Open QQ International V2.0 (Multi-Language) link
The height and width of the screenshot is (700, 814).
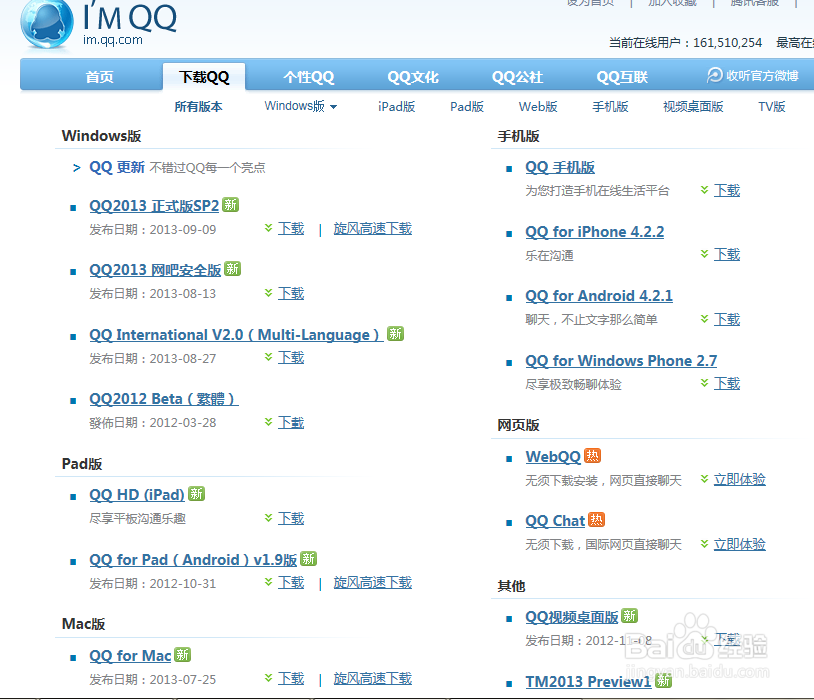click(236, 335)
